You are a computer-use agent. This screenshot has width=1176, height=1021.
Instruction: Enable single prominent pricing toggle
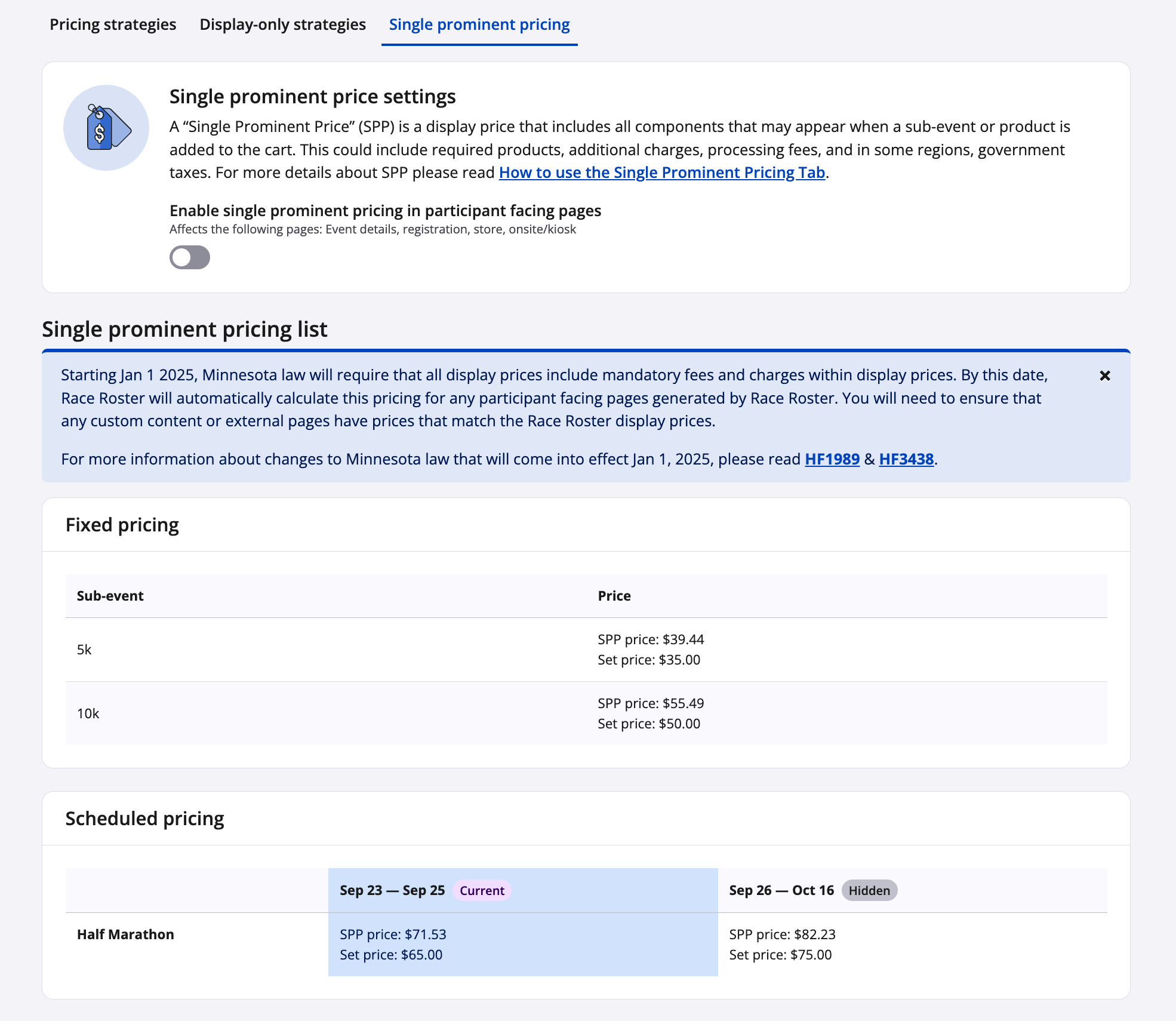pyautogui.click(x=190, y=257)
